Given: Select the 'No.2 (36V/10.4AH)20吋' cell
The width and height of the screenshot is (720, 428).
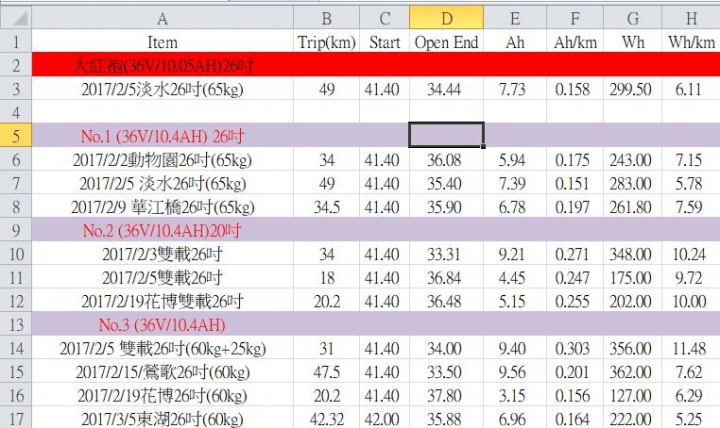Looking at the screenshot, I should (x=163, y=230).
